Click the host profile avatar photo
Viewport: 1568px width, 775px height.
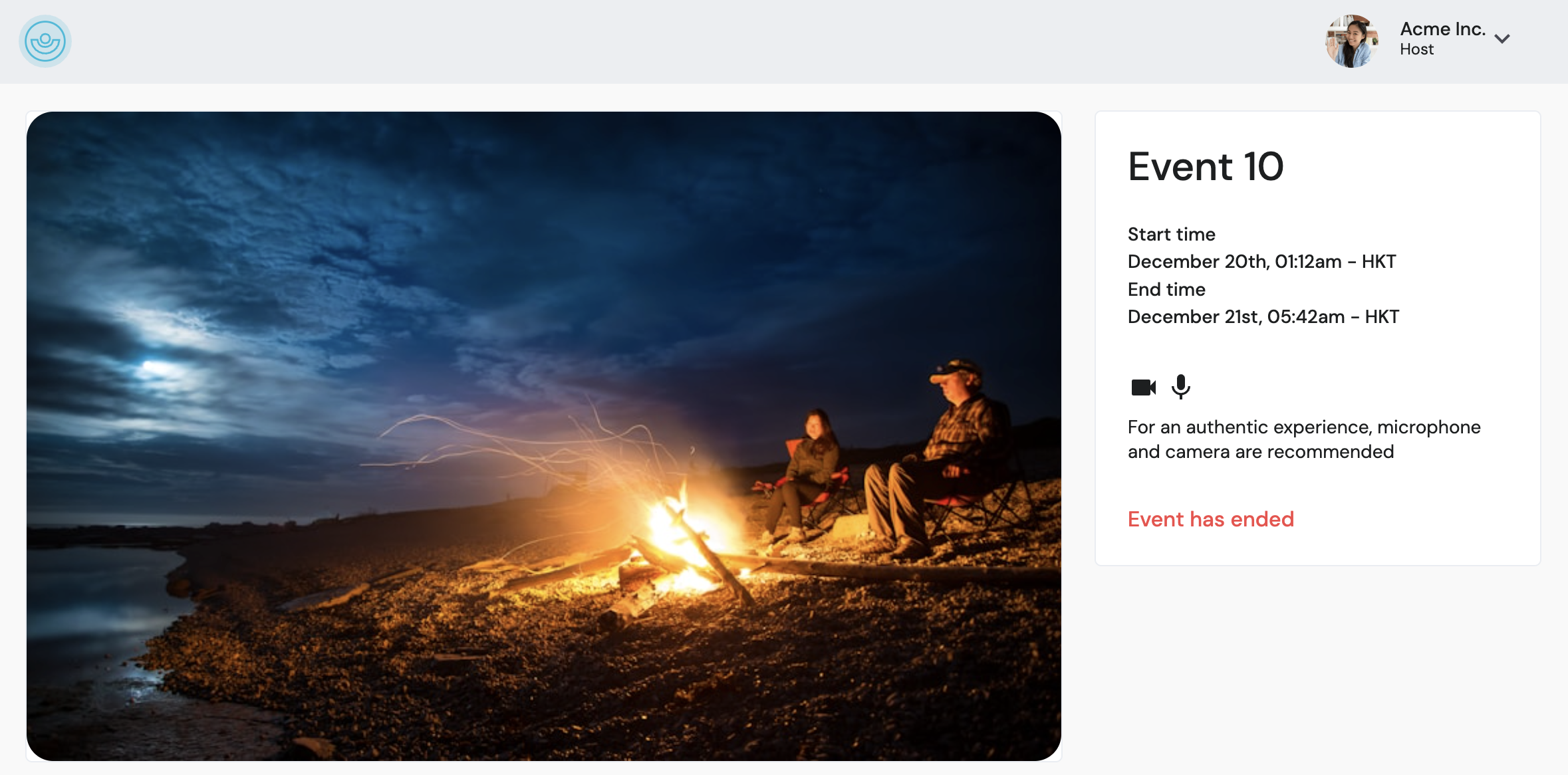1352,41
